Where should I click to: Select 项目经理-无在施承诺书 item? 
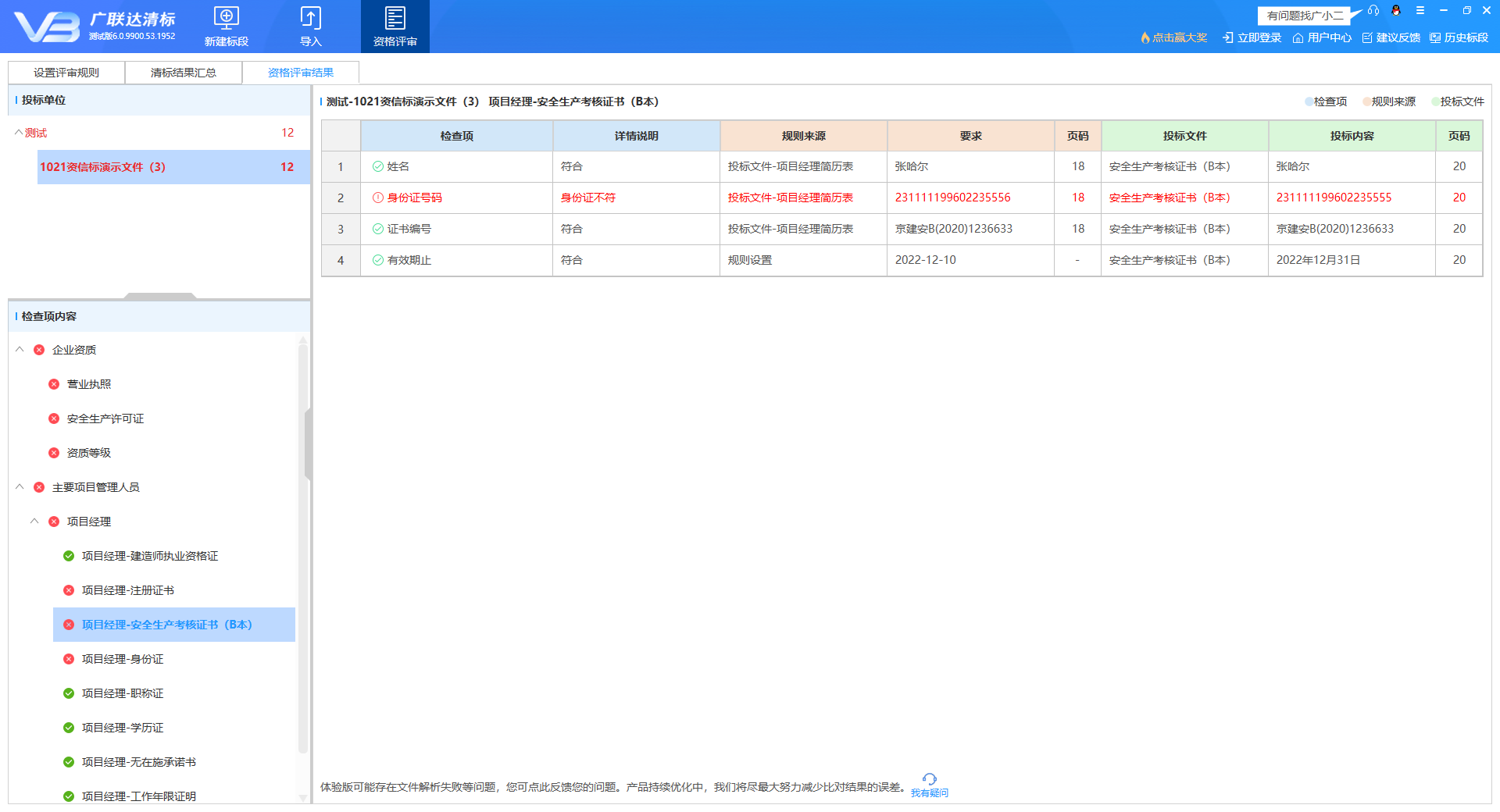[139, 762]
